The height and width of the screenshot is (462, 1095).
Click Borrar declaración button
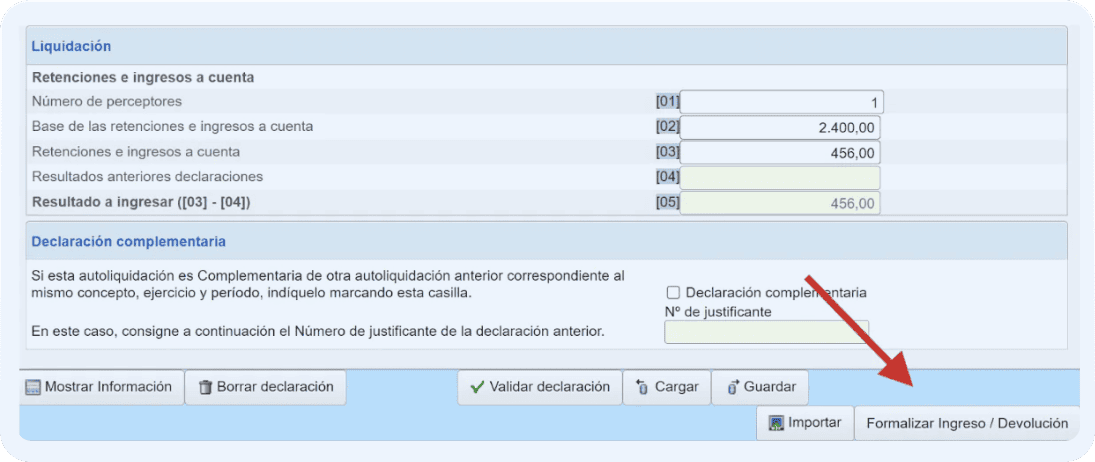(265, 387)
